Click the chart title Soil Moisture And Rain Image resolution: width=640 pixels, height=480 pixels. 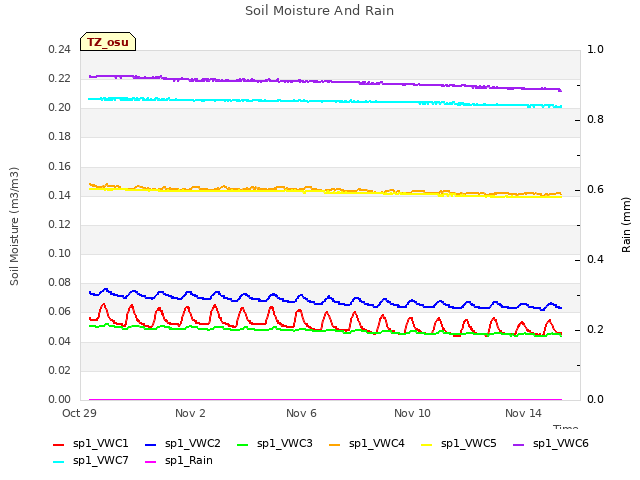(320, 11)
